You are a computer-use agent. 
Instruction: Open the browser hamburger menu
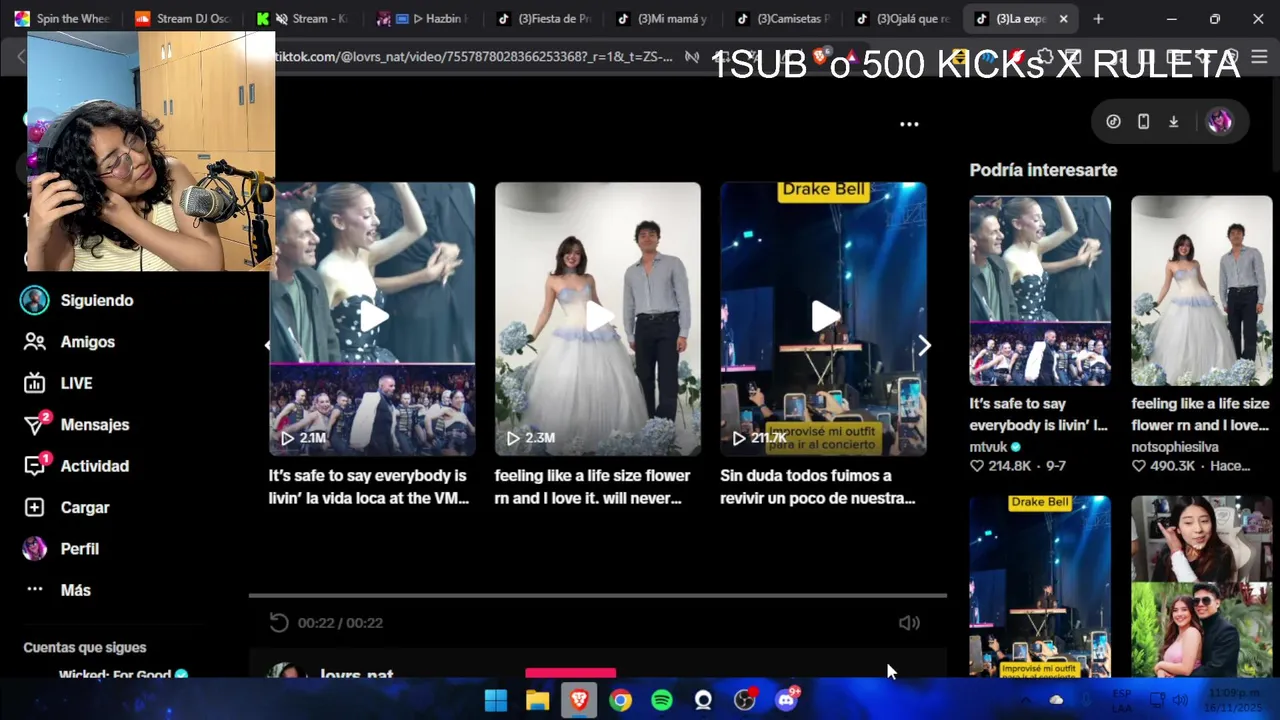pos(1259,57)
